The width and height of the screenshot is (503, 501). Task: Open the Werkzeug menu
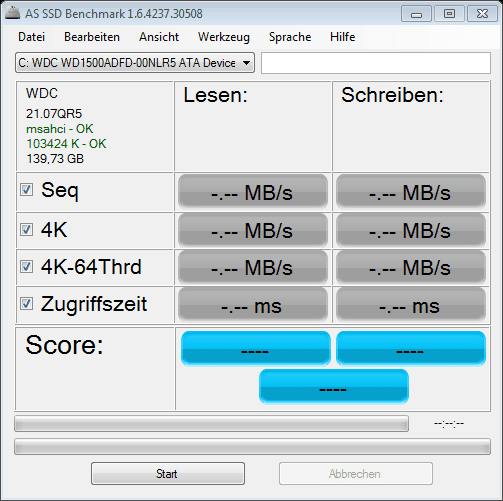click(224, 37)
